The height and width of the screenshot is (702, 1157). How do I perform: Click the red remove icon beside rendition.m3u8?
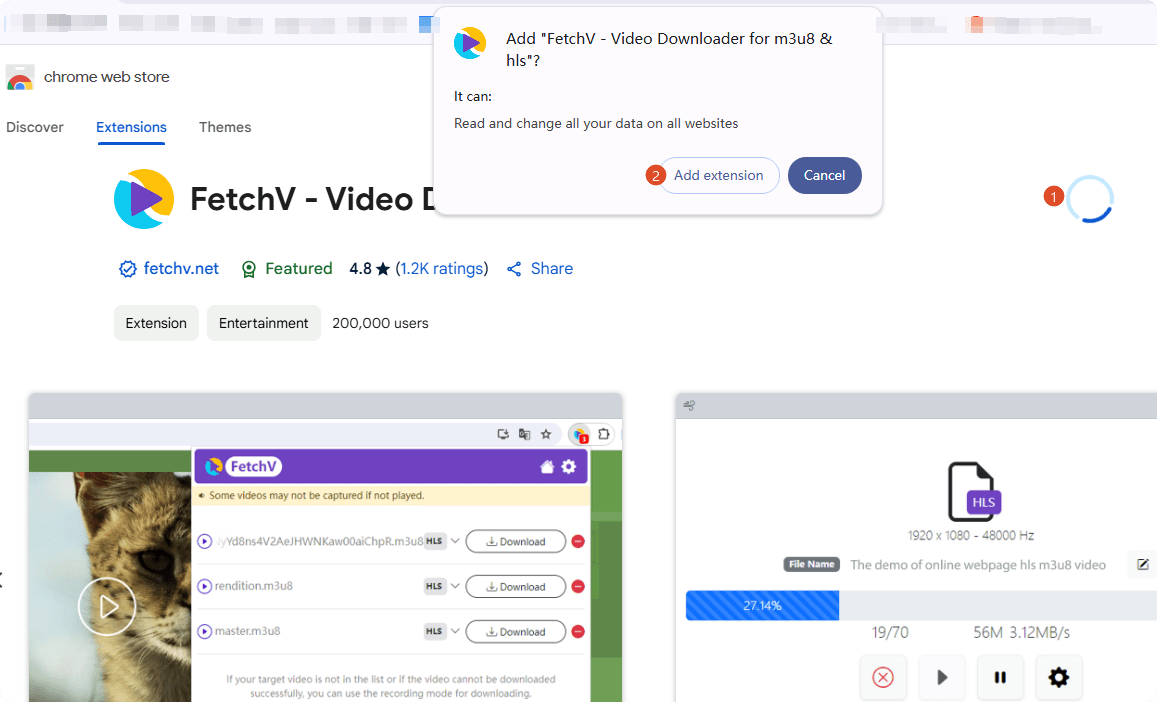[578, 587]
